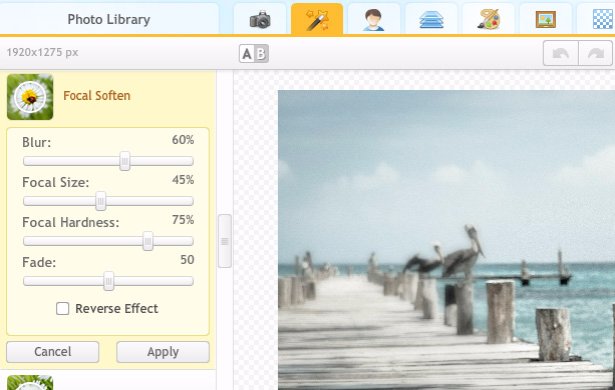Click the 60% Blur value
The image size is (615, 390).
point(183,140)
